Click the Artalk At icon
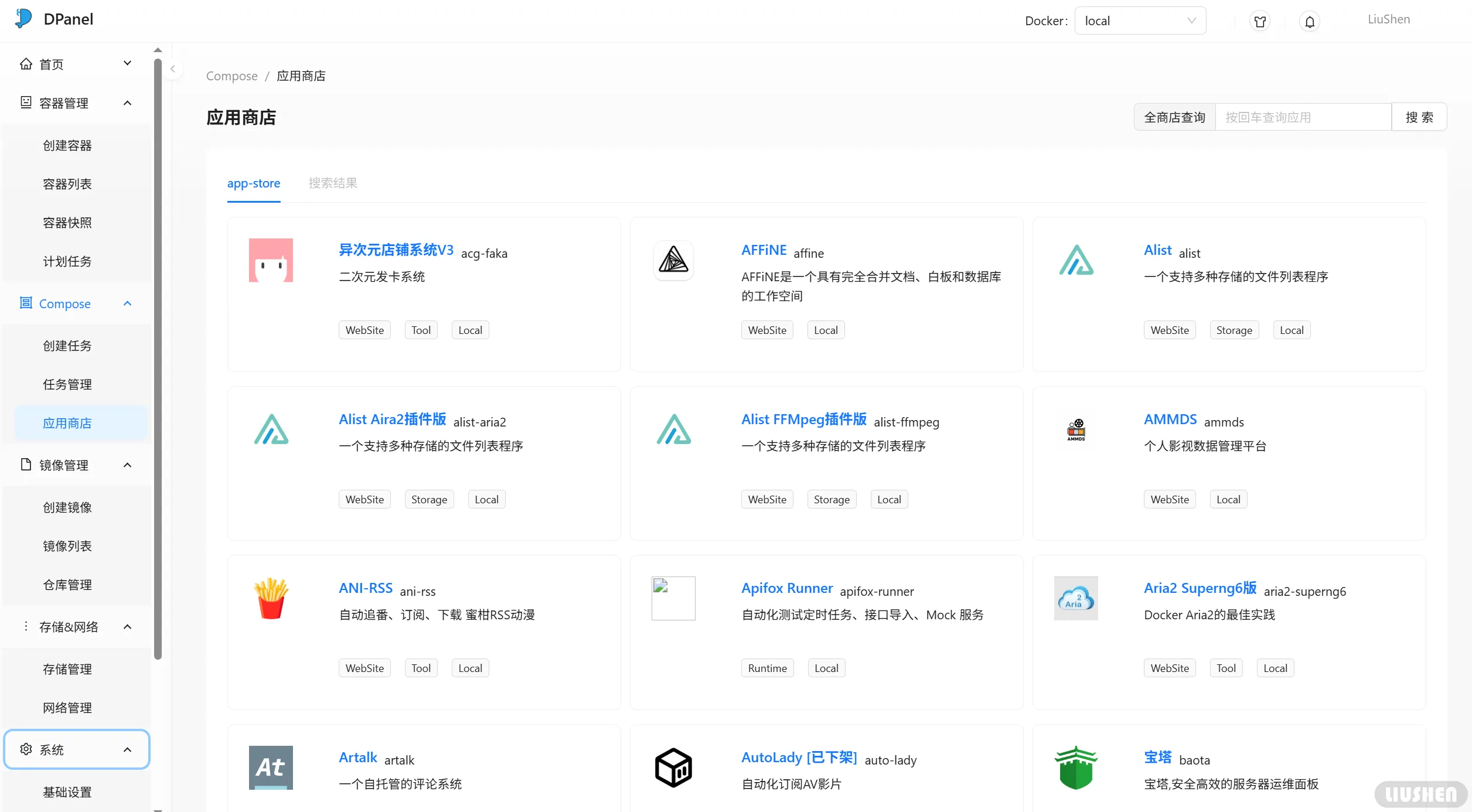This screenshot has width=1472, height=812. [x=271, y=767]
